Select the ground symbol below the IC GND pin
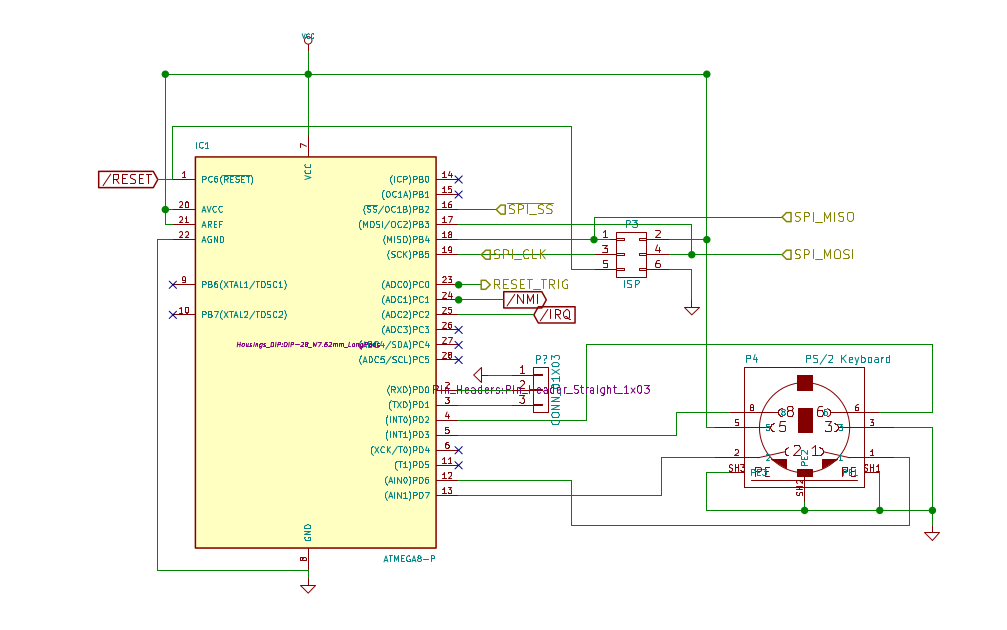This screenshot has width=1007, height=630. click(x=308, y=588)
